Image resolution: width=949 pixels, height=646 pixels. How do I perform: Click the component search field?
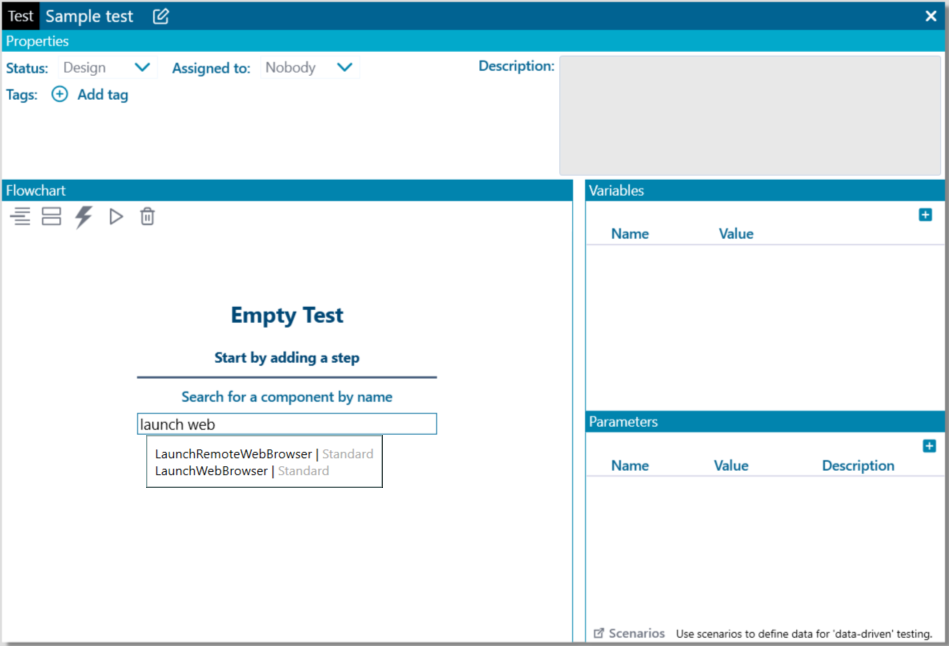[x=287, y=424]
